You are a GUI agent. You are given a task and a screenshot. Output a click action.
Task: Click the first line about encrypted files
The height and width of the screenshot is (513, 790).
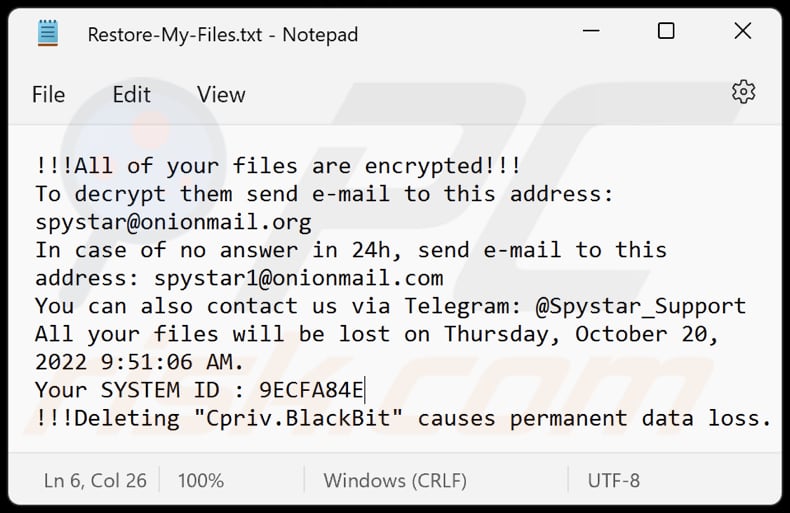277,166
